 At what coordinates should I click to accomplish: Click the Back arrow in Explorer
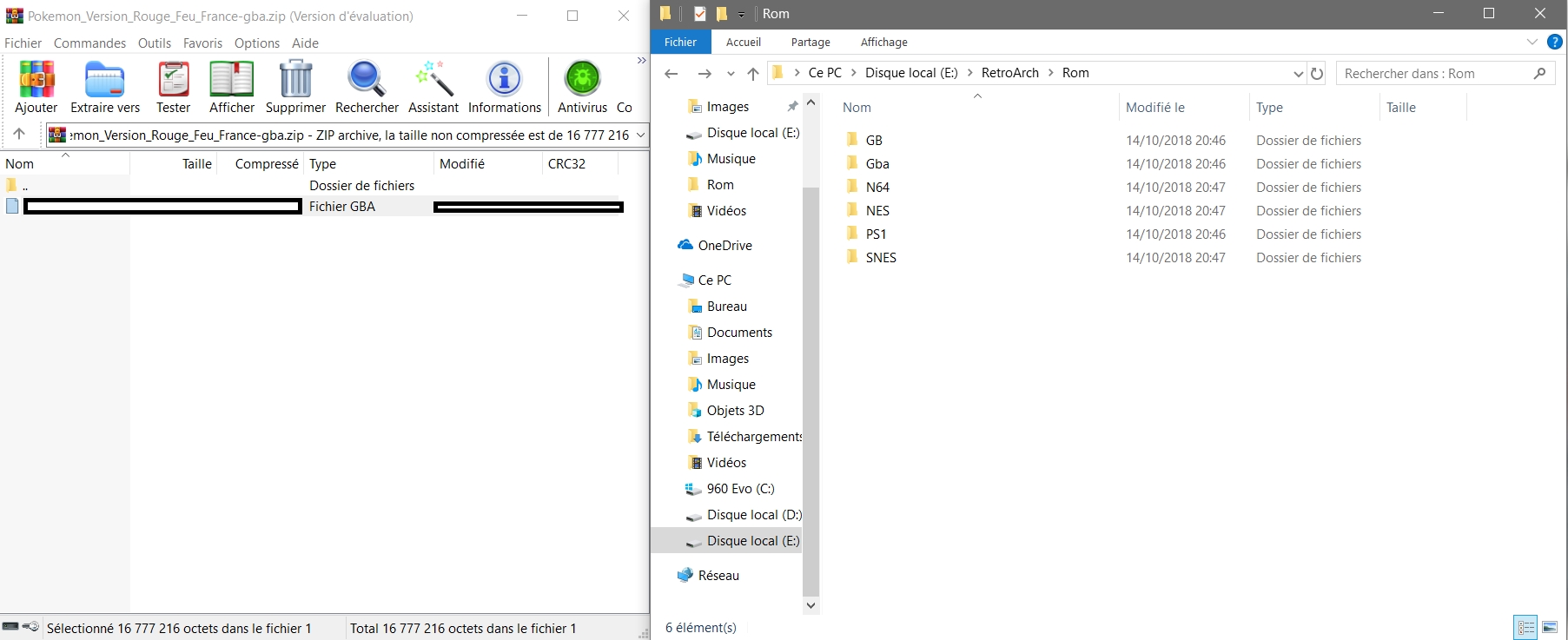click(671, 74)
